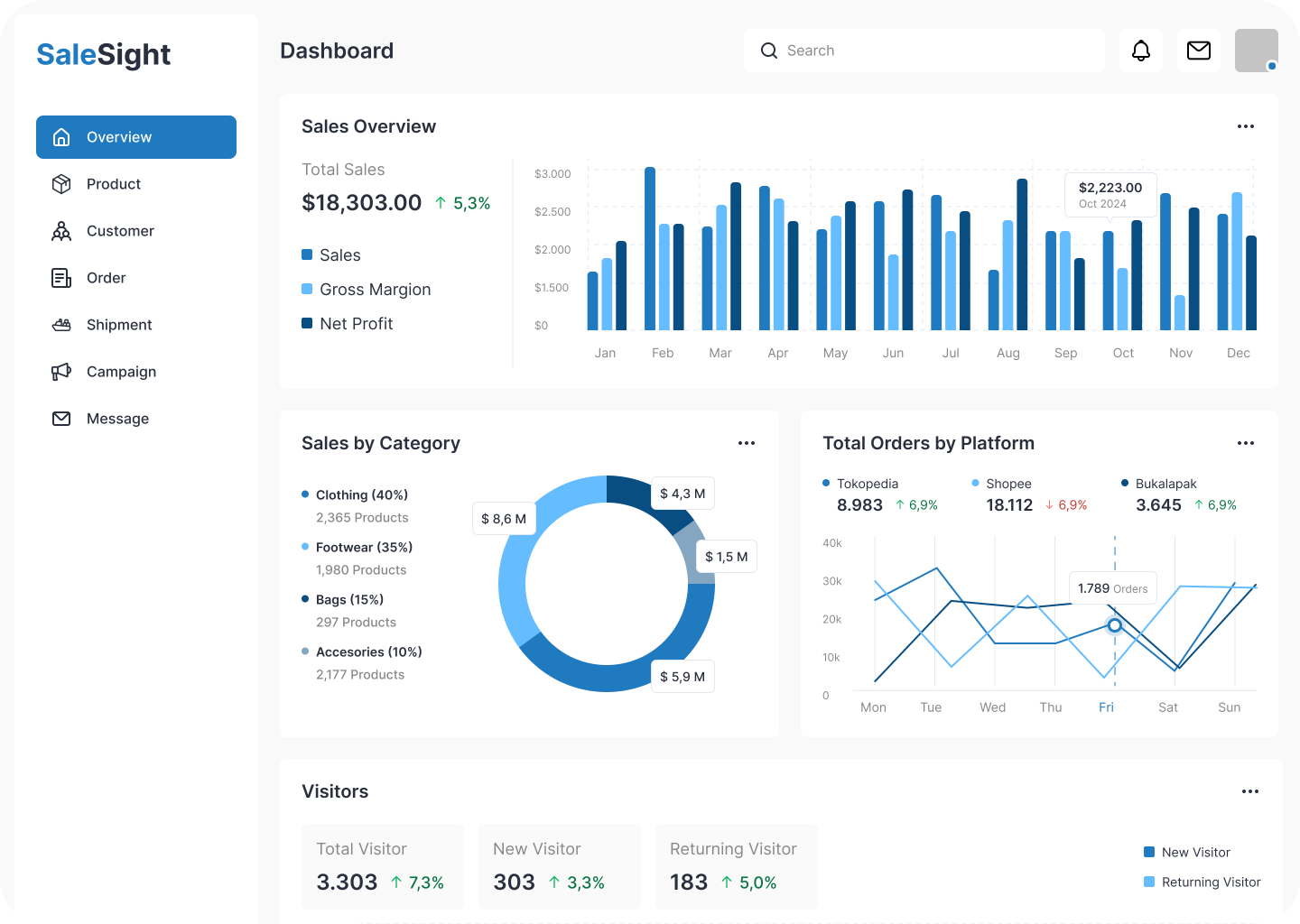Open the Visitors card three-dot menu

pos(1250,791)
